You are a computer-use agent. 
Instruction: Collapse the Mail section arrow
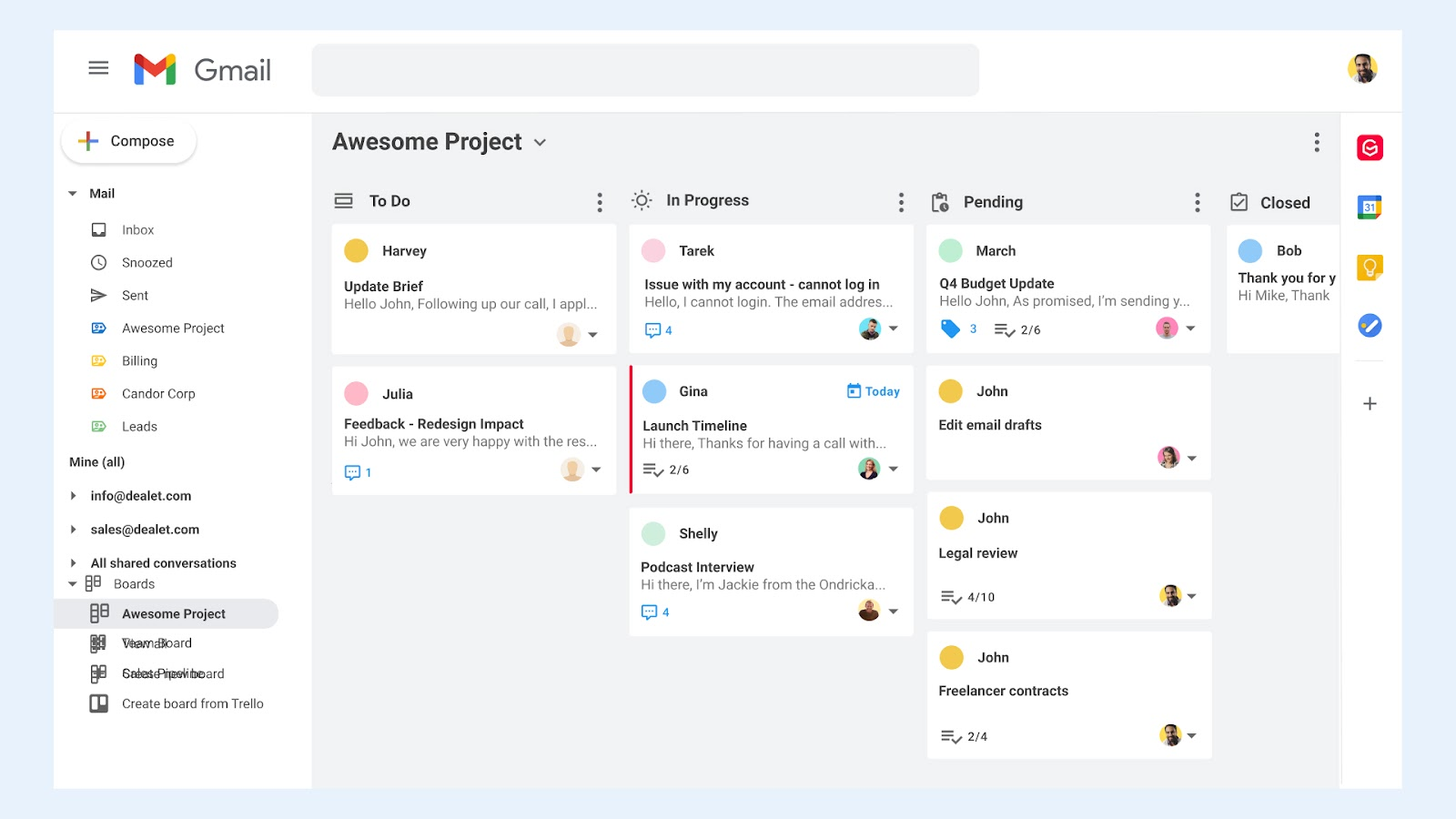click(73, 194)
